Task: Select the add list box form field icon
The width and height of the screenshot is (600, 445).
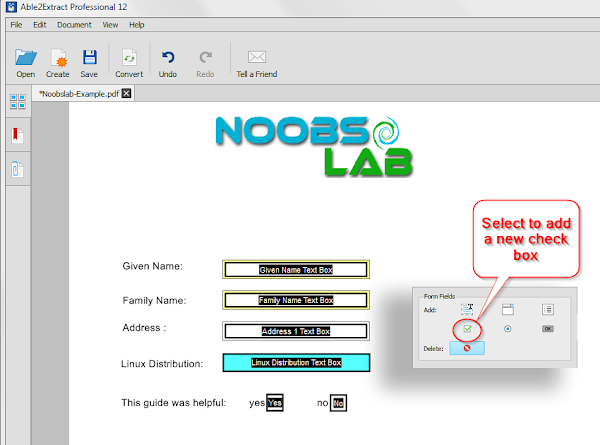Action: [x=548, y=309]
